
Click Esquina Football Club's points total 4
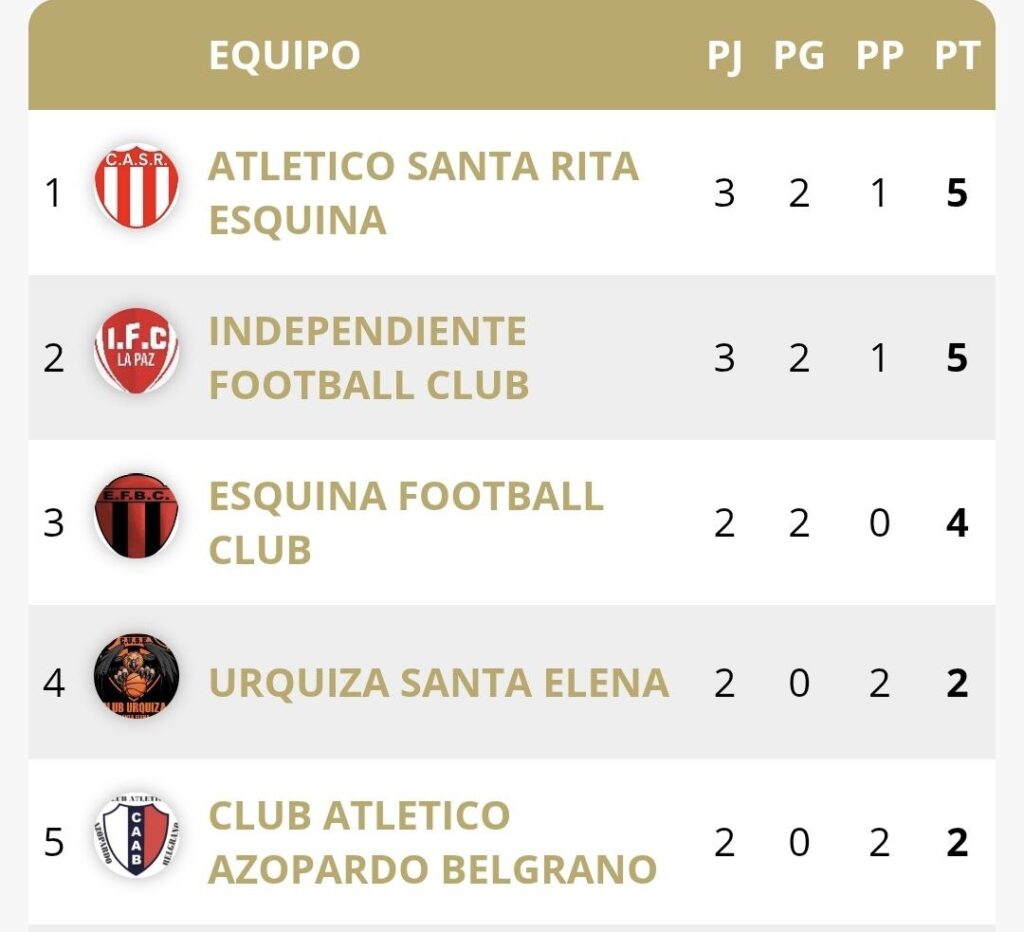pos(957,523)
